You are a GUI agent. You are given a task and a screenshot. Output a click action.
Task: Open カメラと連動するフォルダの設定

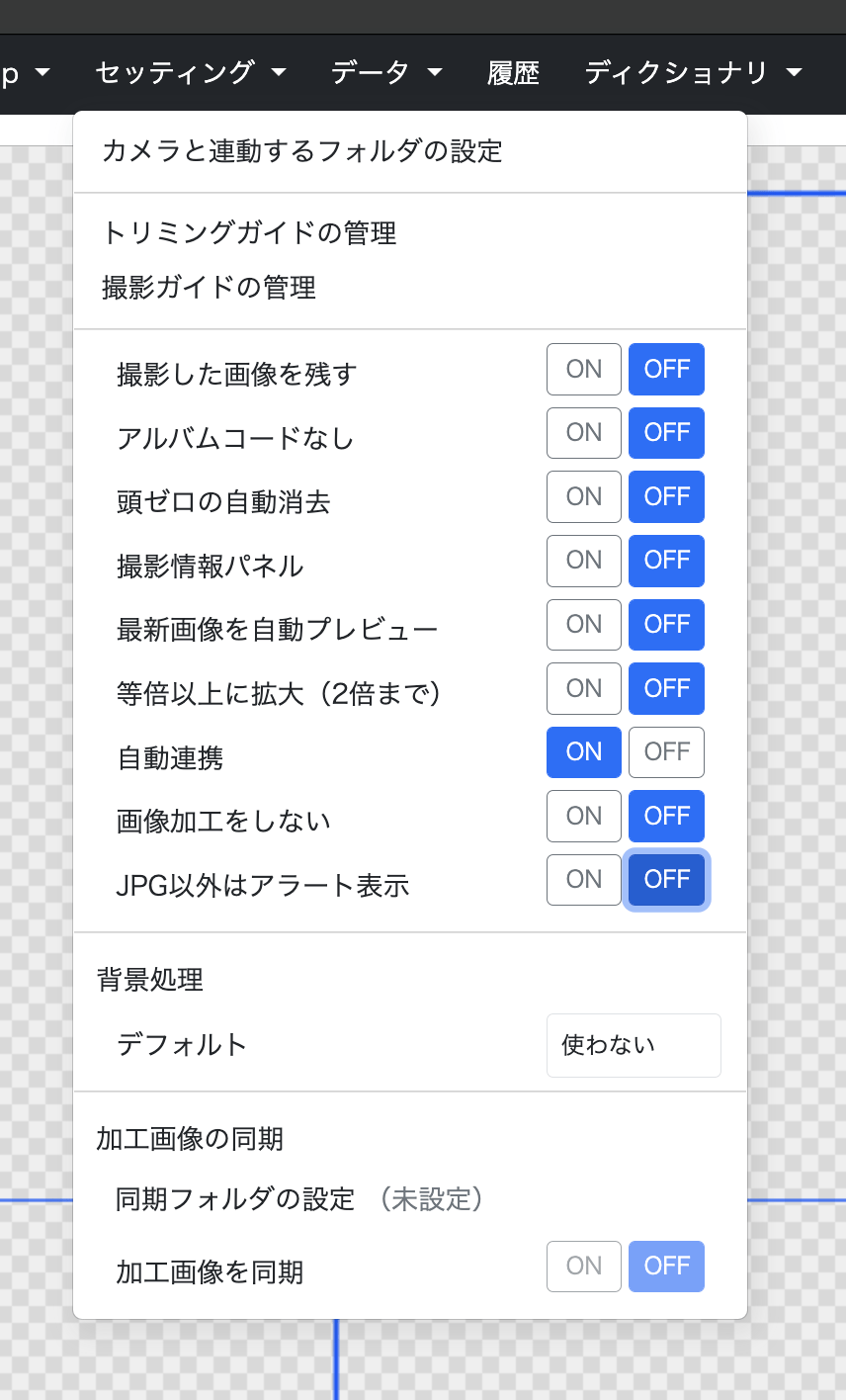302,151
